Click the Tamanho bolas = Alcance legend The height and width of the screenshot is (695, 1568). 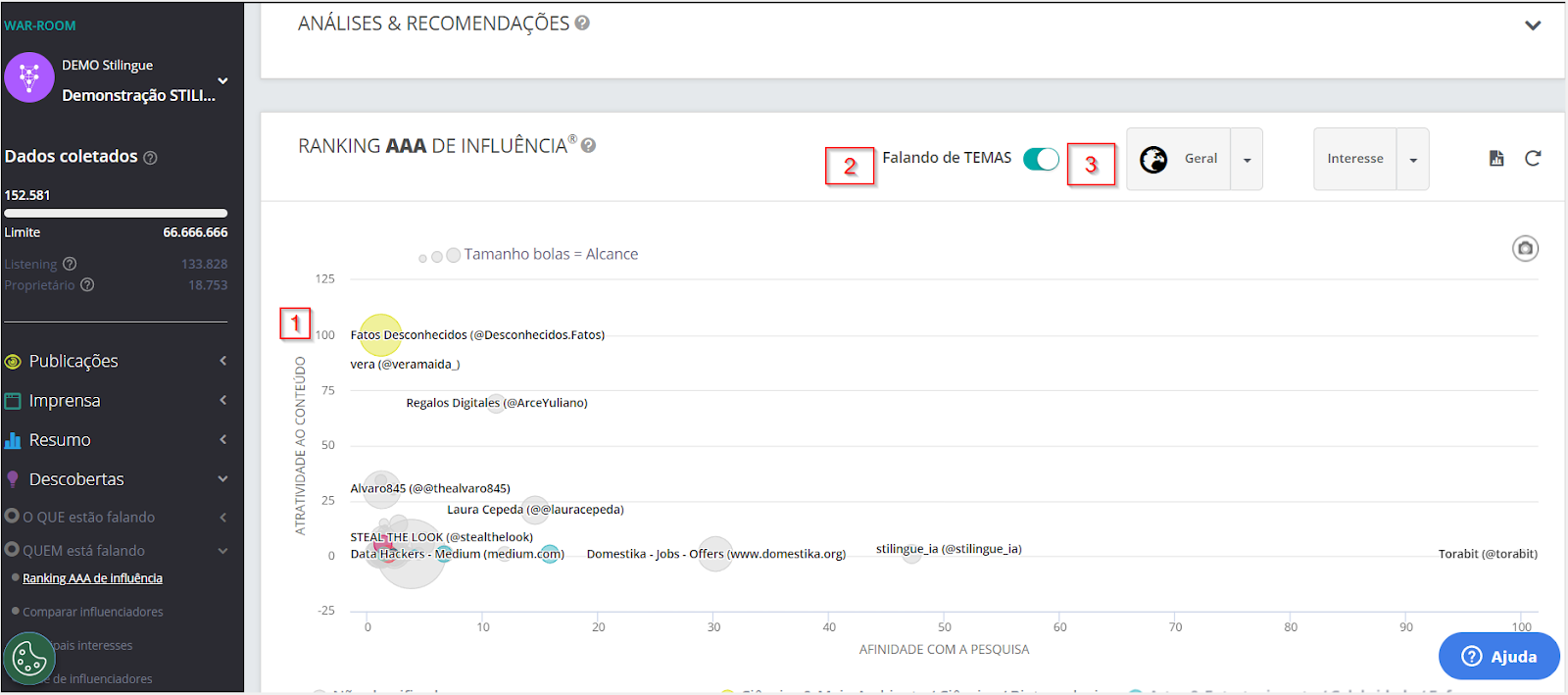point(528,255)
